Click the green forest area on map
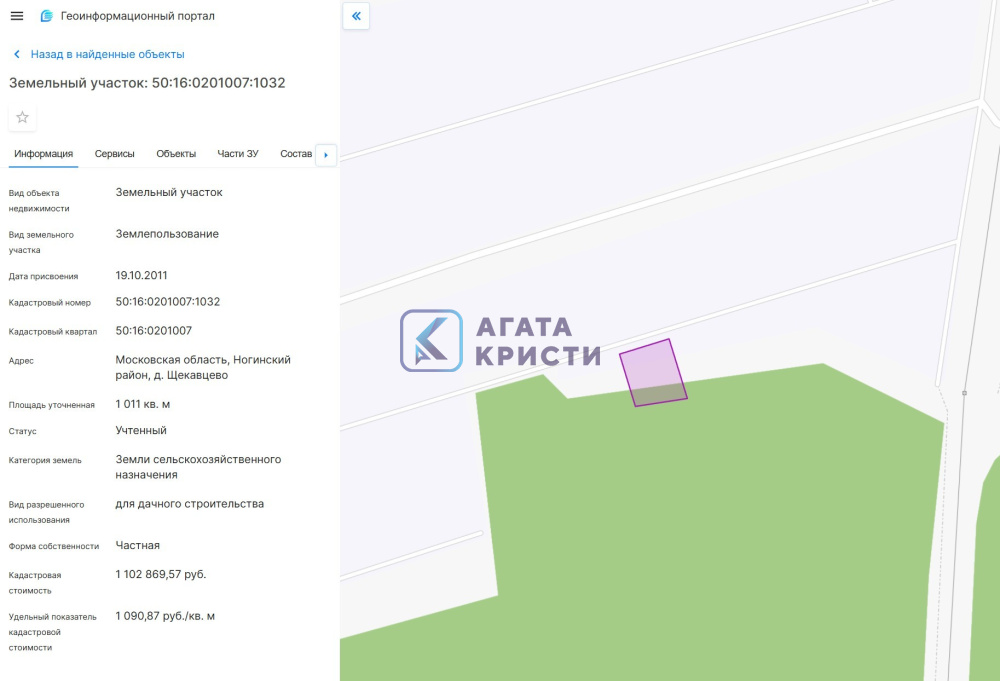 tap(700, 520)
